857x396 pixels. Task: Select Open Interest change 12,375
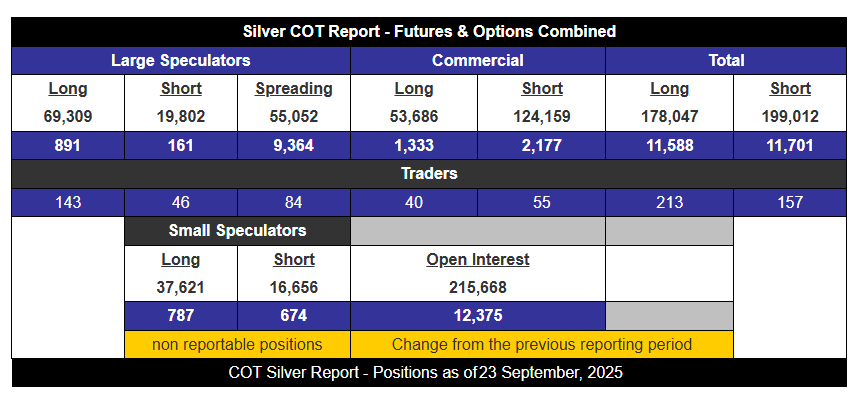[x=478, y=316]
